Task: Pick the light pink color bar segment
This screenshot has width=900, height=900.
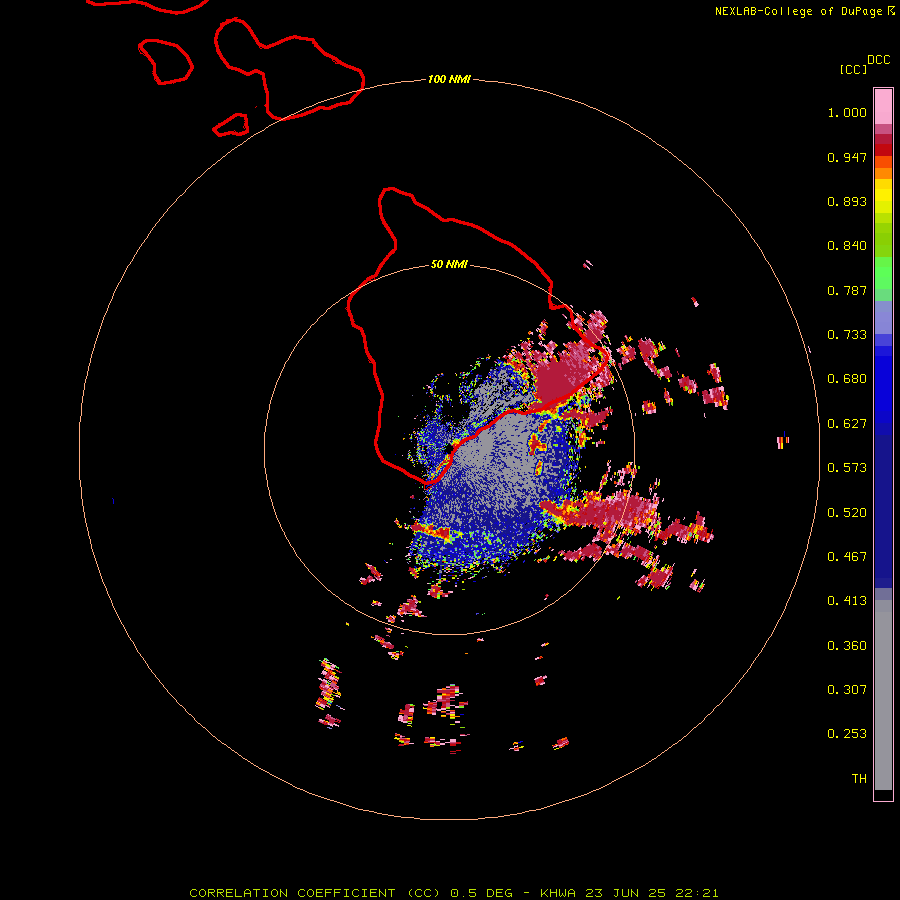Action: point(883,107)
